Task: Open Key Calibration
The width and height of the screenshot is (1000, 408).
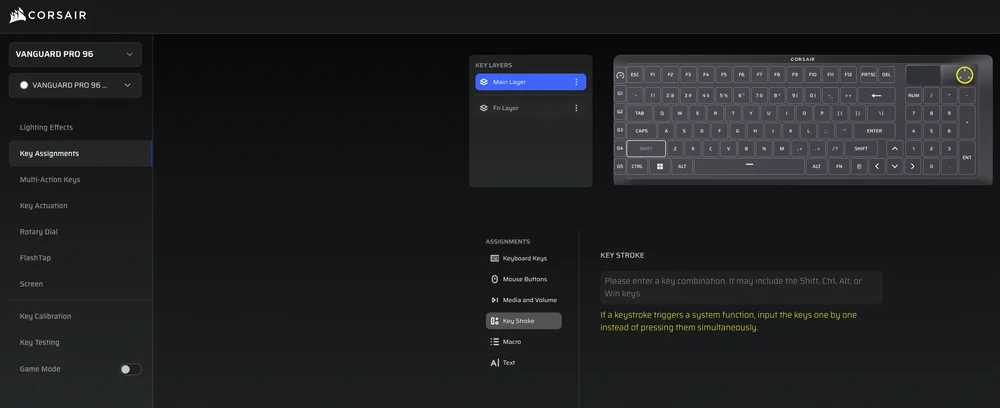Action: (x=80, y=316)
